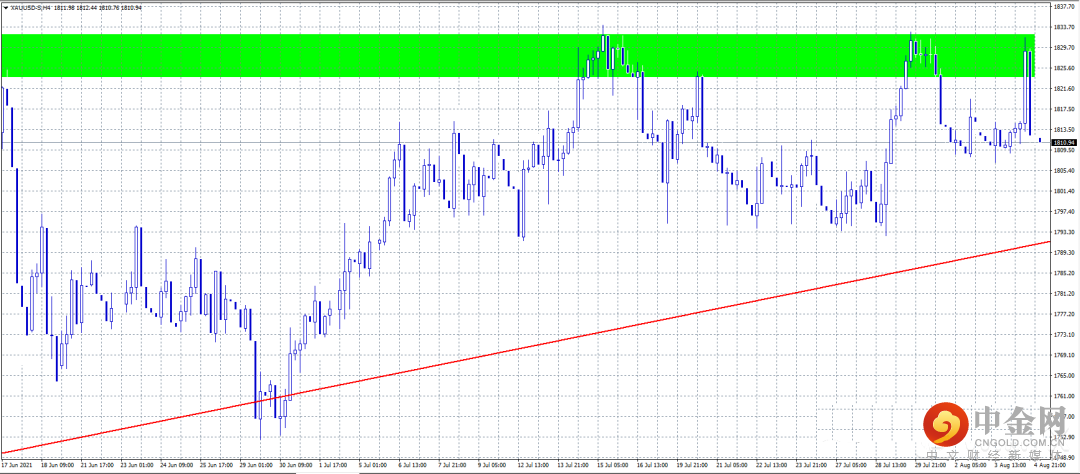
Task: Click the 13 Jul 21:00 time label
Action: click(572, 465)
